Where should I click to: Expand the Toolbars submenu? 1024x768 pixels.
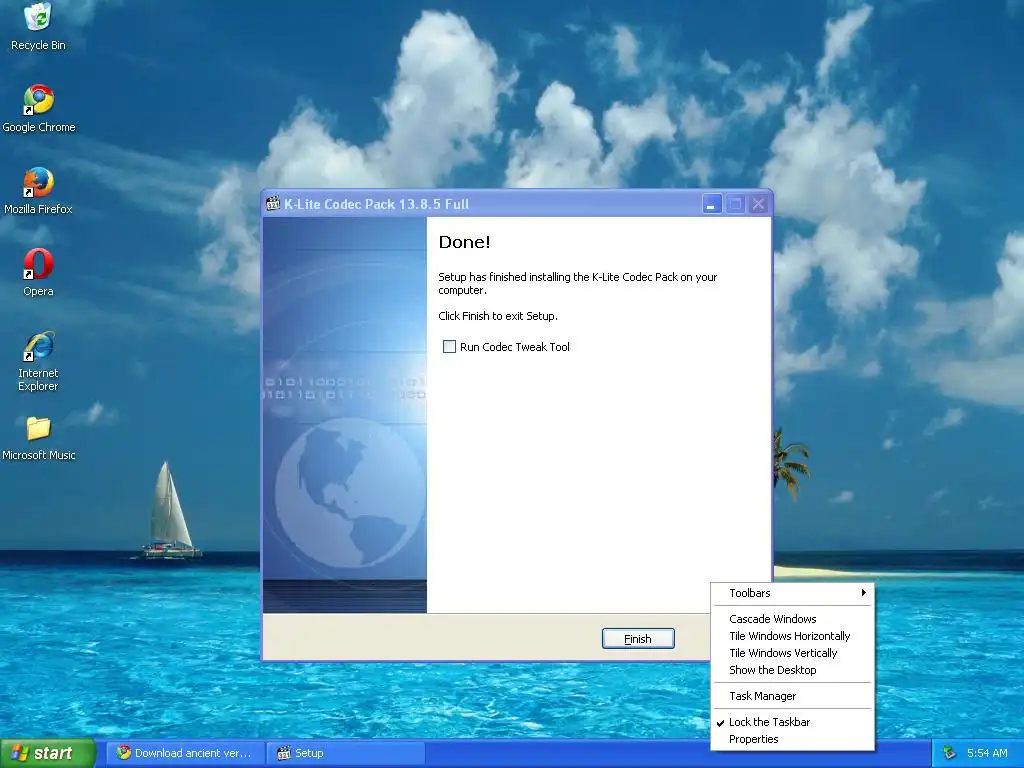click(792, 593)
